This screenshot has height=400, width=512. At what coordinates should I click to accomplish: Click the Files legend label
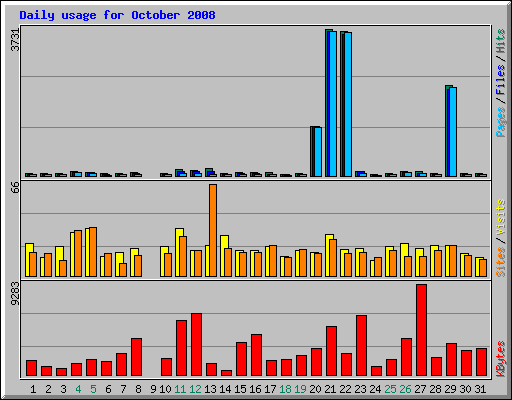point(501,80)
